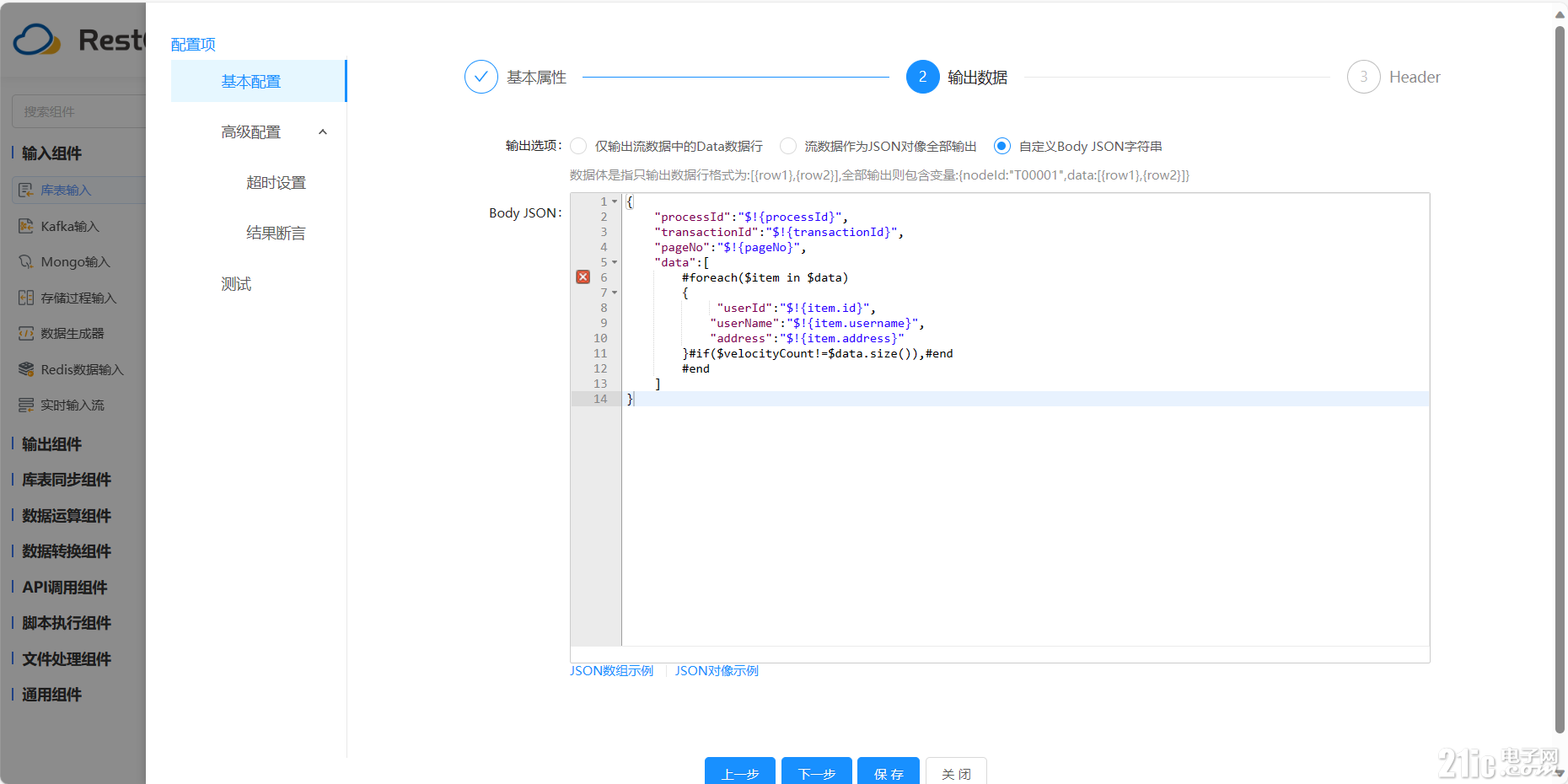
Task: Fold the object block at line 7
Action: point(615,293)
